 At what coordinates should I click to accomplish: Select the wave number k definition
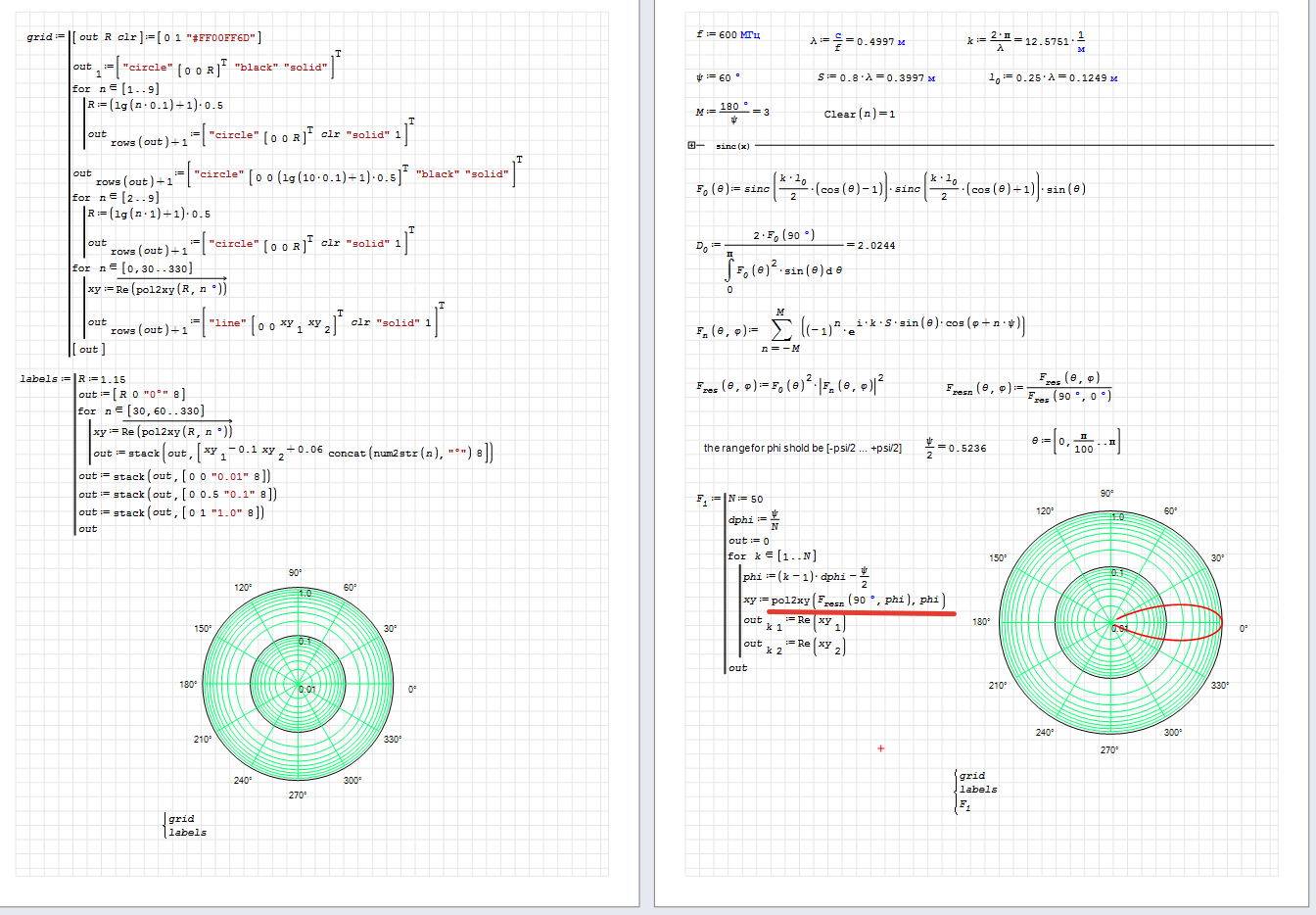click(1025, 41)
